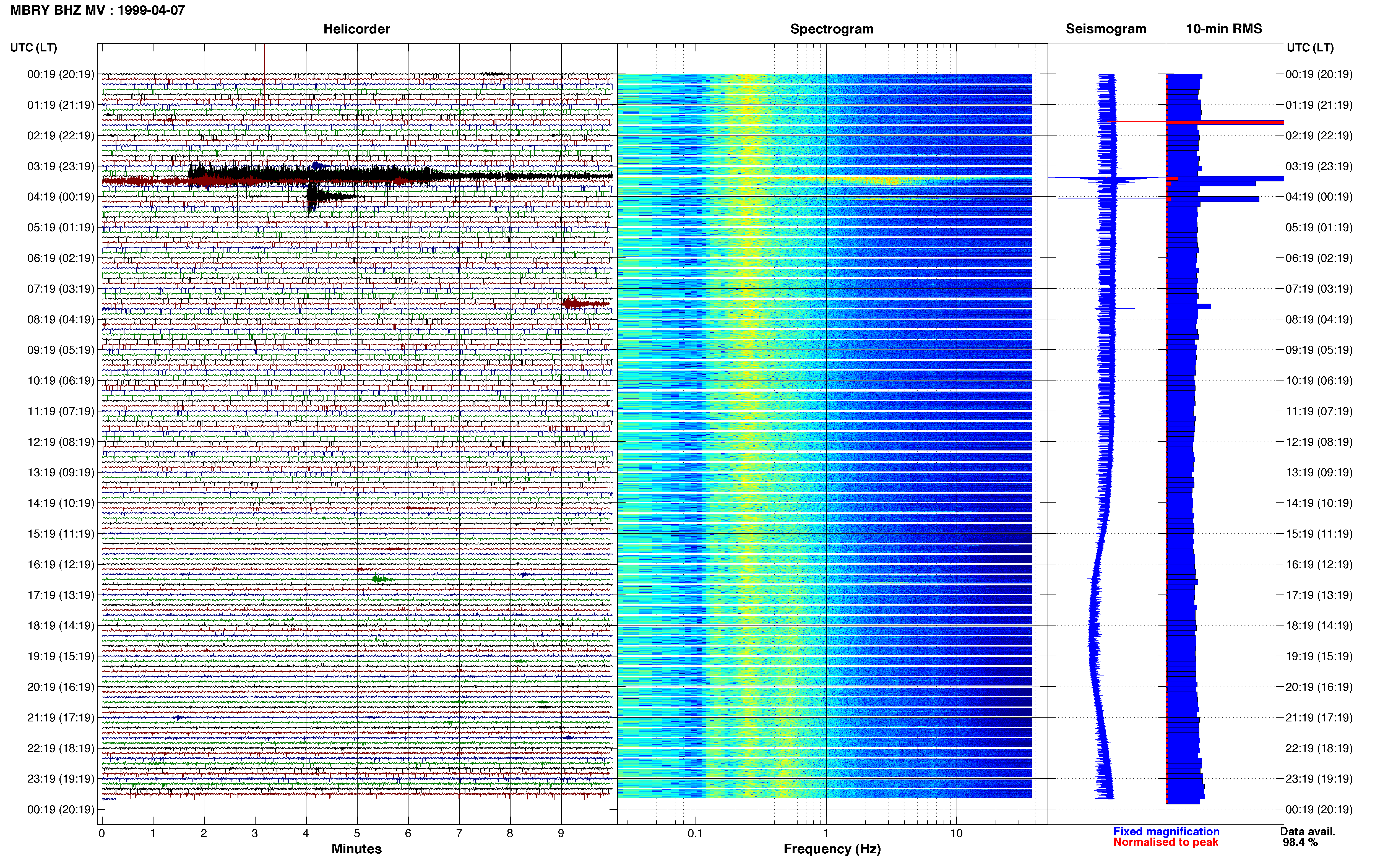Screen dimensions: 1388x868
Task: Click the blue RMS bar near 07:49
Action: 1189,307
